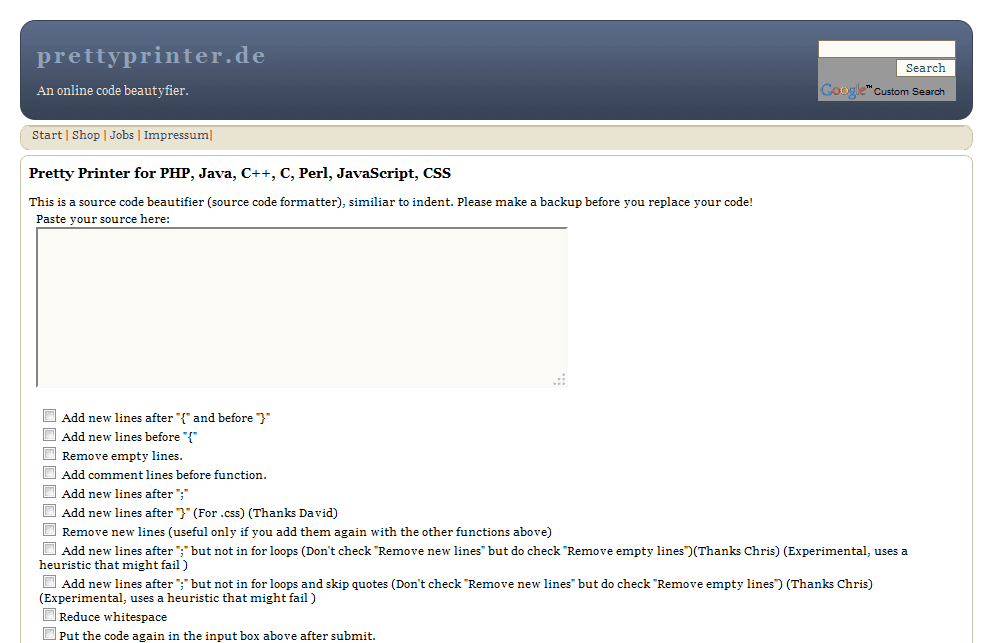Check plain 'Add new lines after ;' option
This screenshot has height=643, width=993.
pyautogui.click(x=49, y=492)
